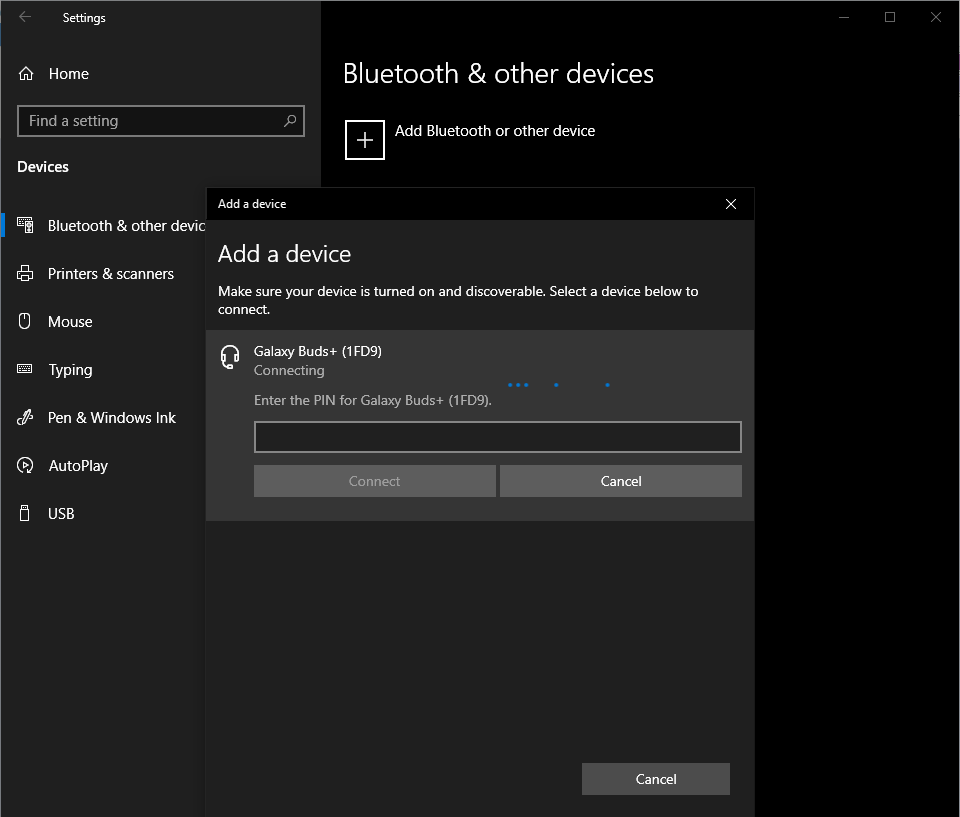Click the USB icon in sidebar
Image resolution: width=960 pixels, height=817 pixels.
click(x=26, y=514)
